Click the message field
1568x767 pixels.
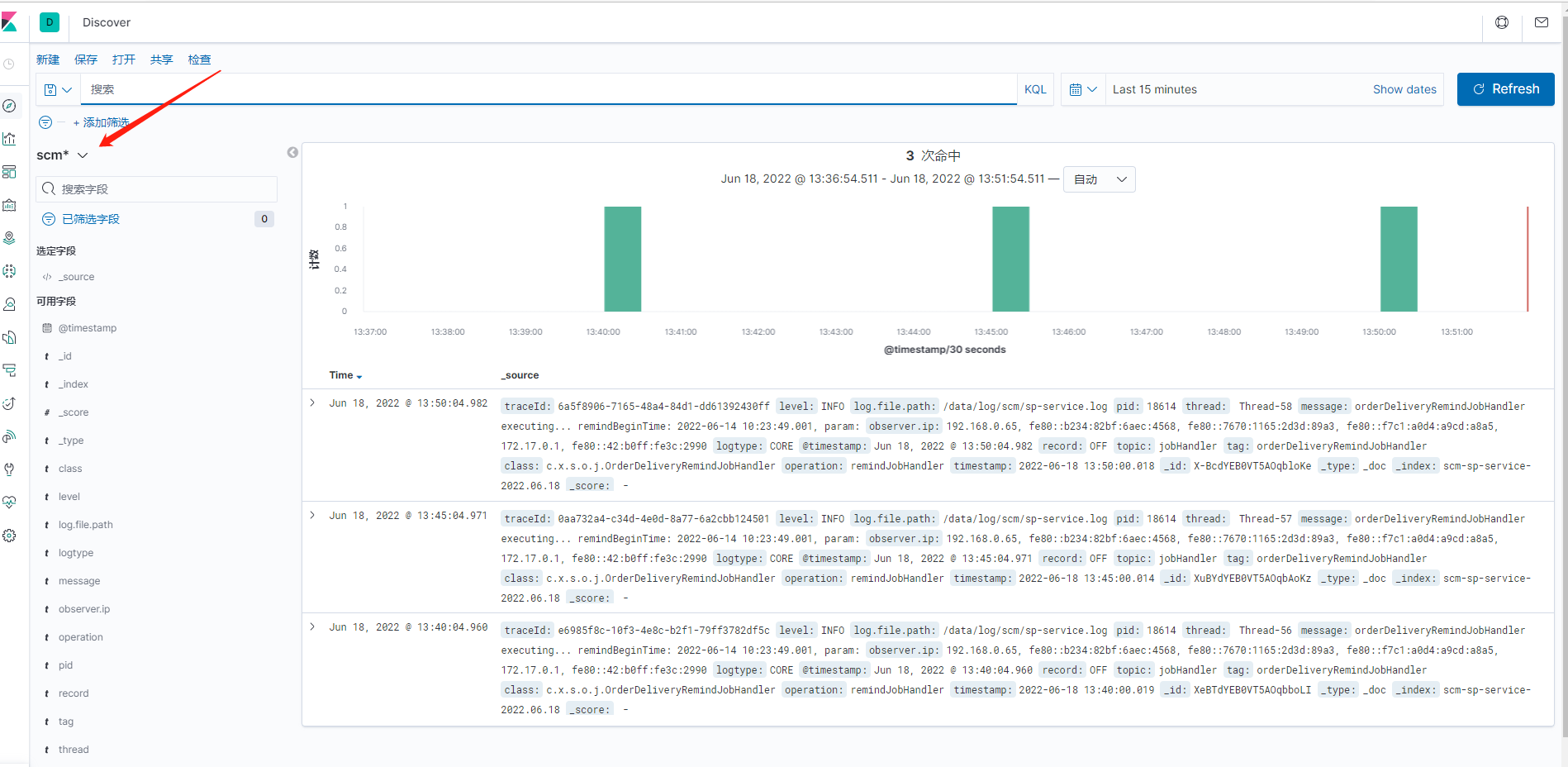click(79, 581)
